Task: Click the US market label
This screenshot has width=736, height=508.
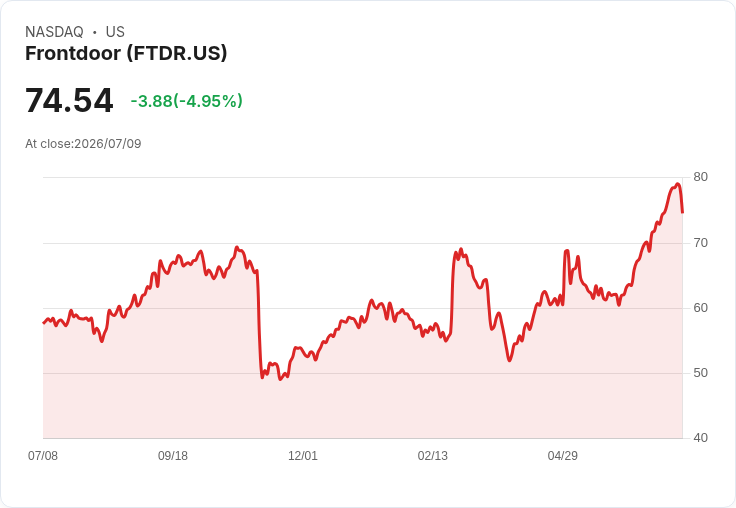Action: coord(115,32)
